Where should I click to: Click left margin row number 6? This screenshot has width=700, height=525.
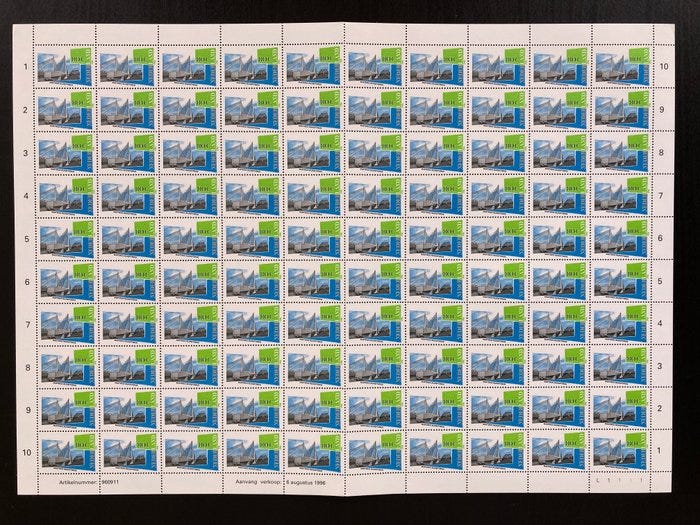tap(27, 282)
